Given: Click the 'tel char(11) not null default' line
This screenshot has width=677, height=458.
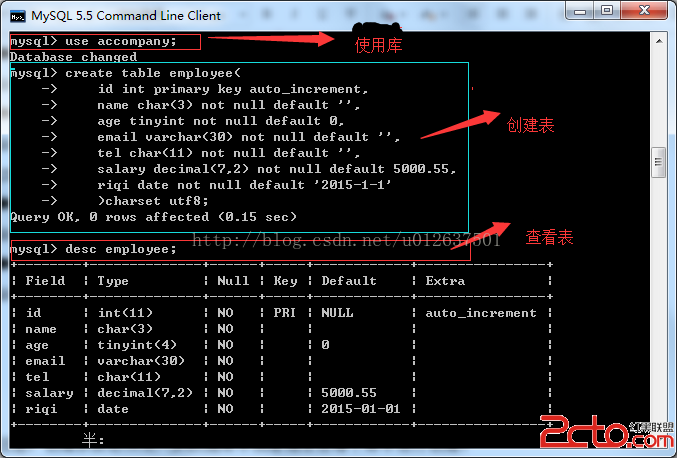Looking at the screenshot, I should (228, 153).
